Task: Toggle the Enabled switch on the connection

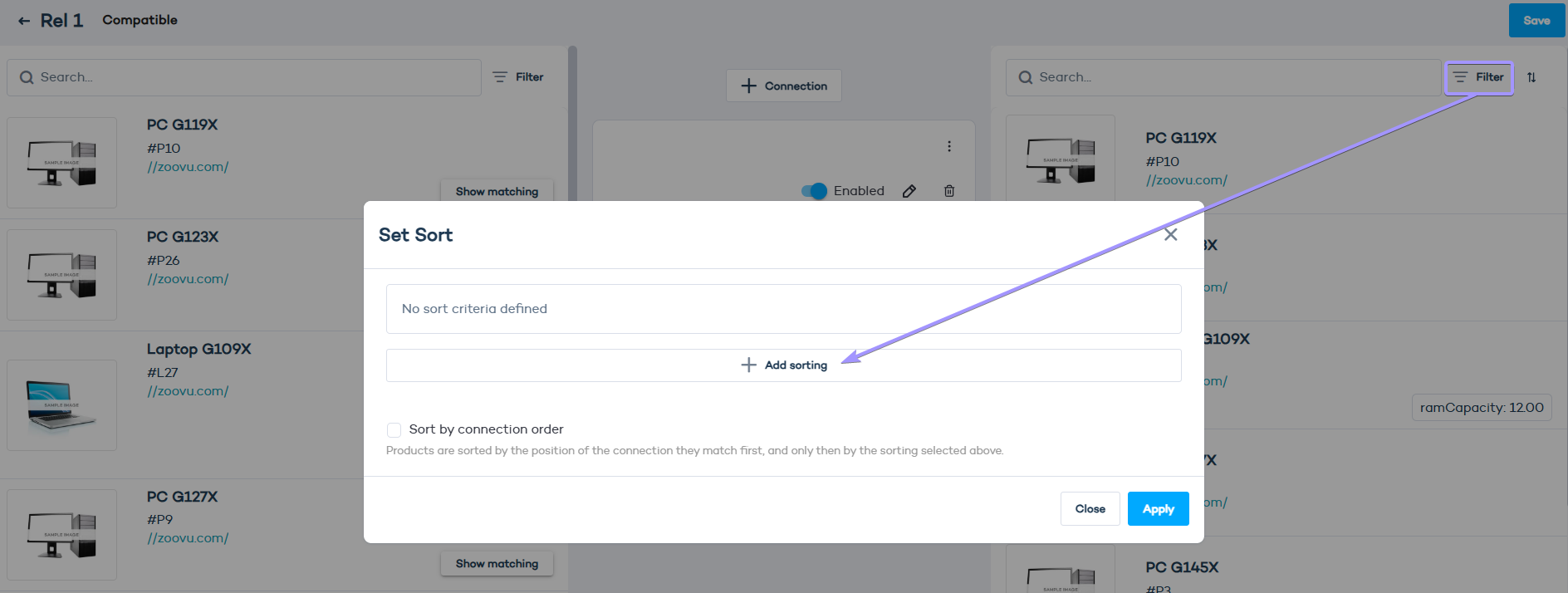Action: [814, 191]
